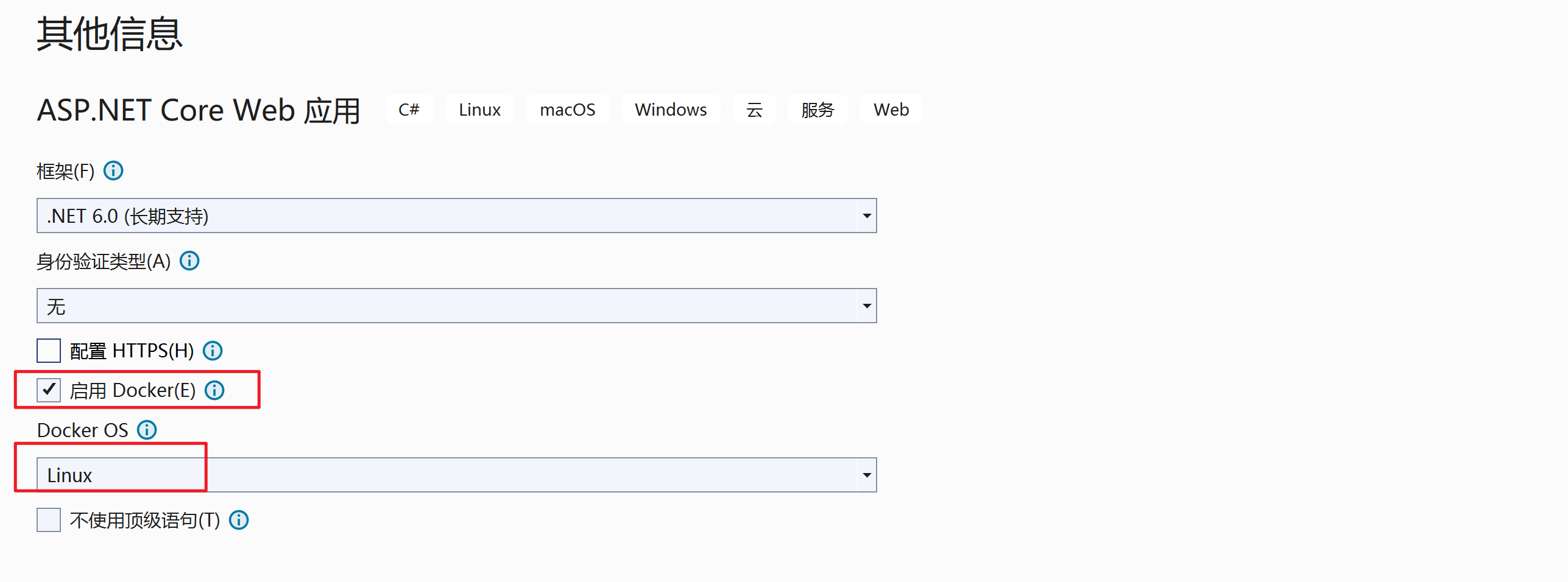Click the C# tag

[409, 110]
